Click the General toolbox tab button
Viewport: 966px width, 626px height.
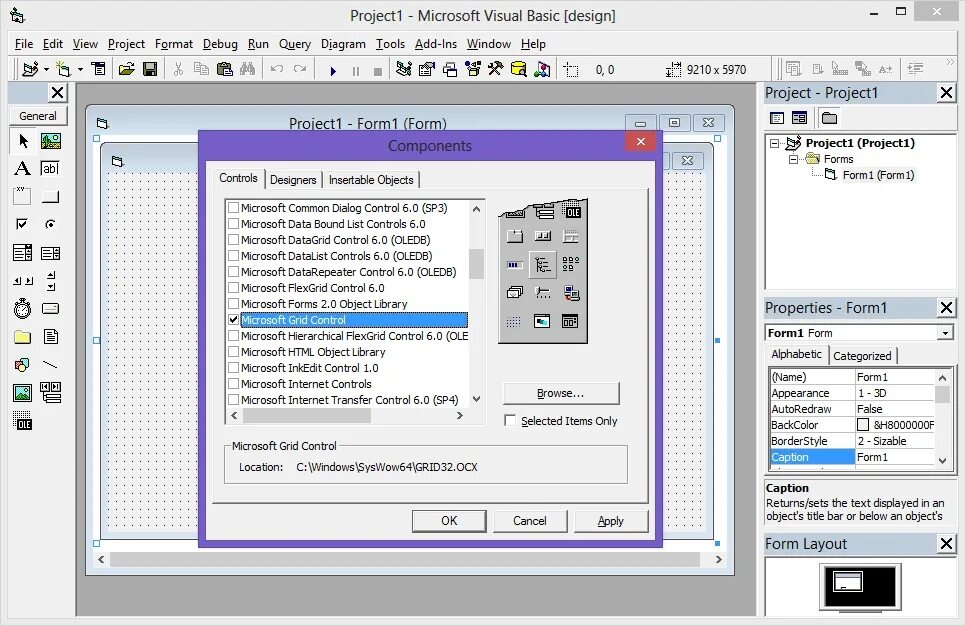coord(38,116)
